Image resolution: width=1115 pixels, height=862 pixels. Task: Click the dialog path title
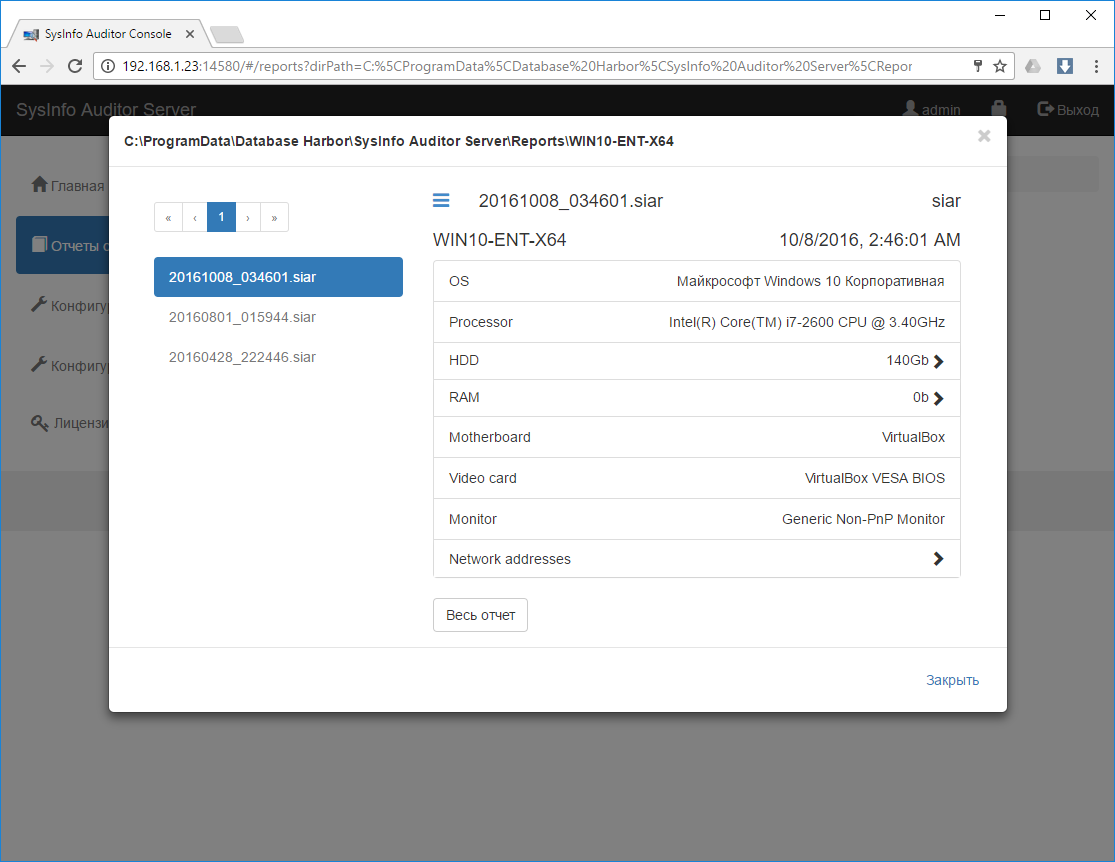(x=398, y=141)
